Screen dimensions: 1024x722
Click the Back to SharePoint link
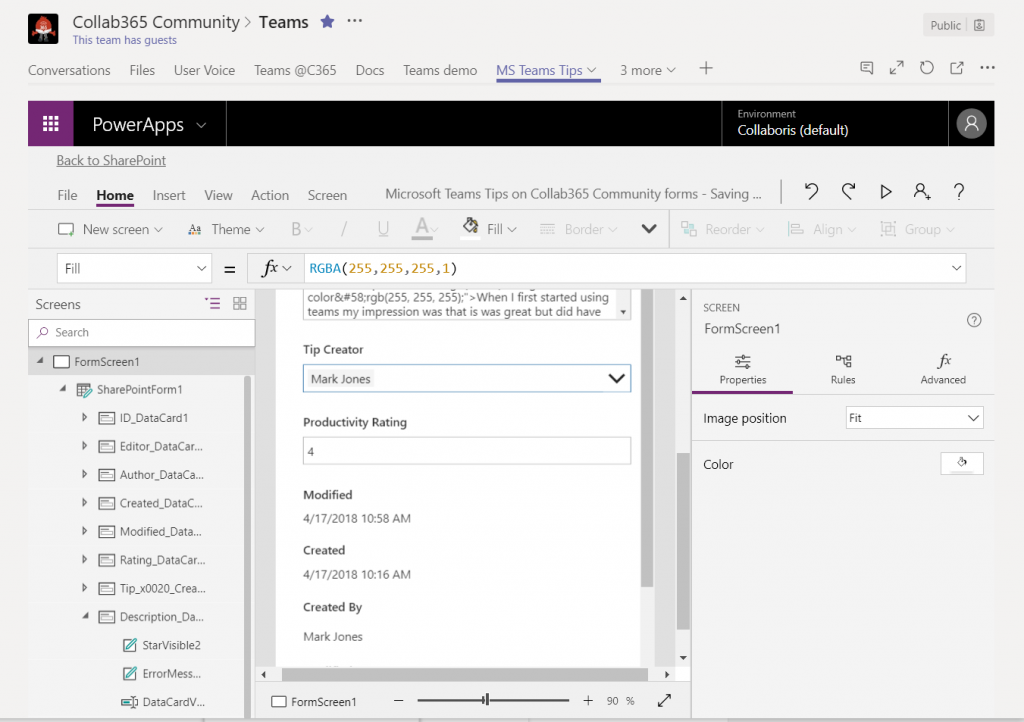(x=111, y=160)
